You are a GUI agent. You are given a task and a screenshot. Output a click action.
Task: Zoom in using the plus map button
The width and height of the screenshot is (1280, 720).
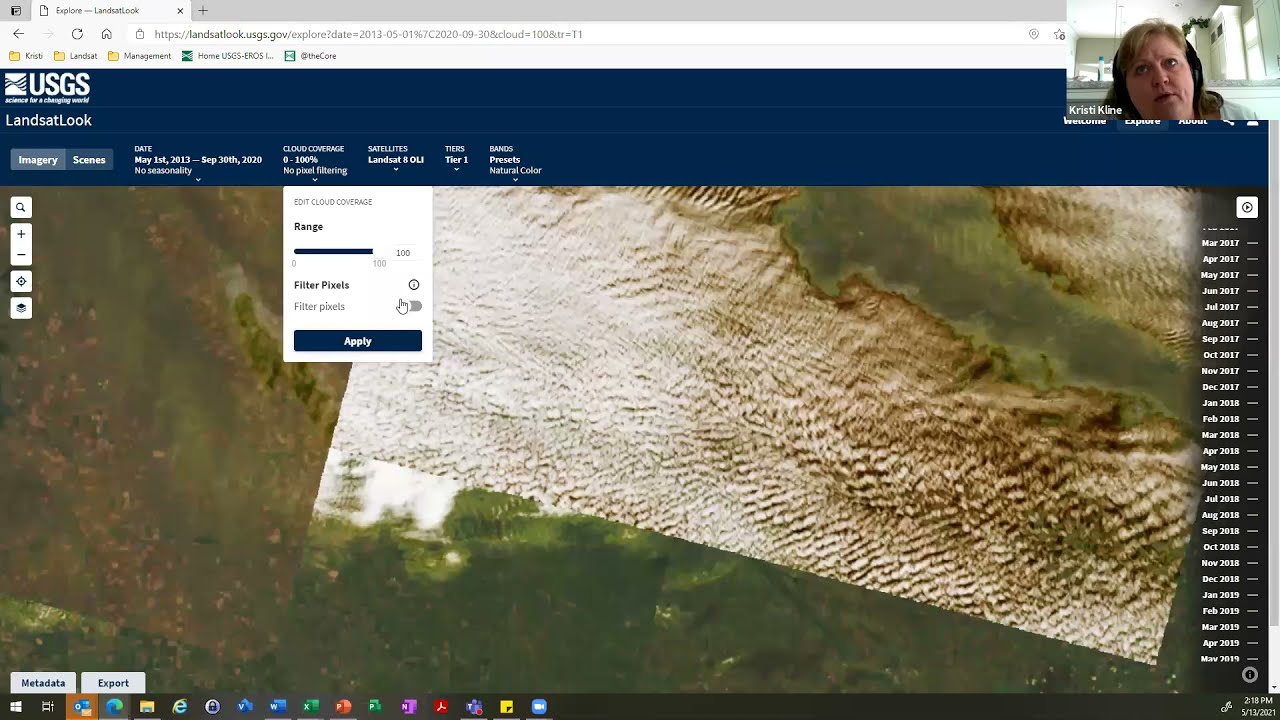(21, 234)
